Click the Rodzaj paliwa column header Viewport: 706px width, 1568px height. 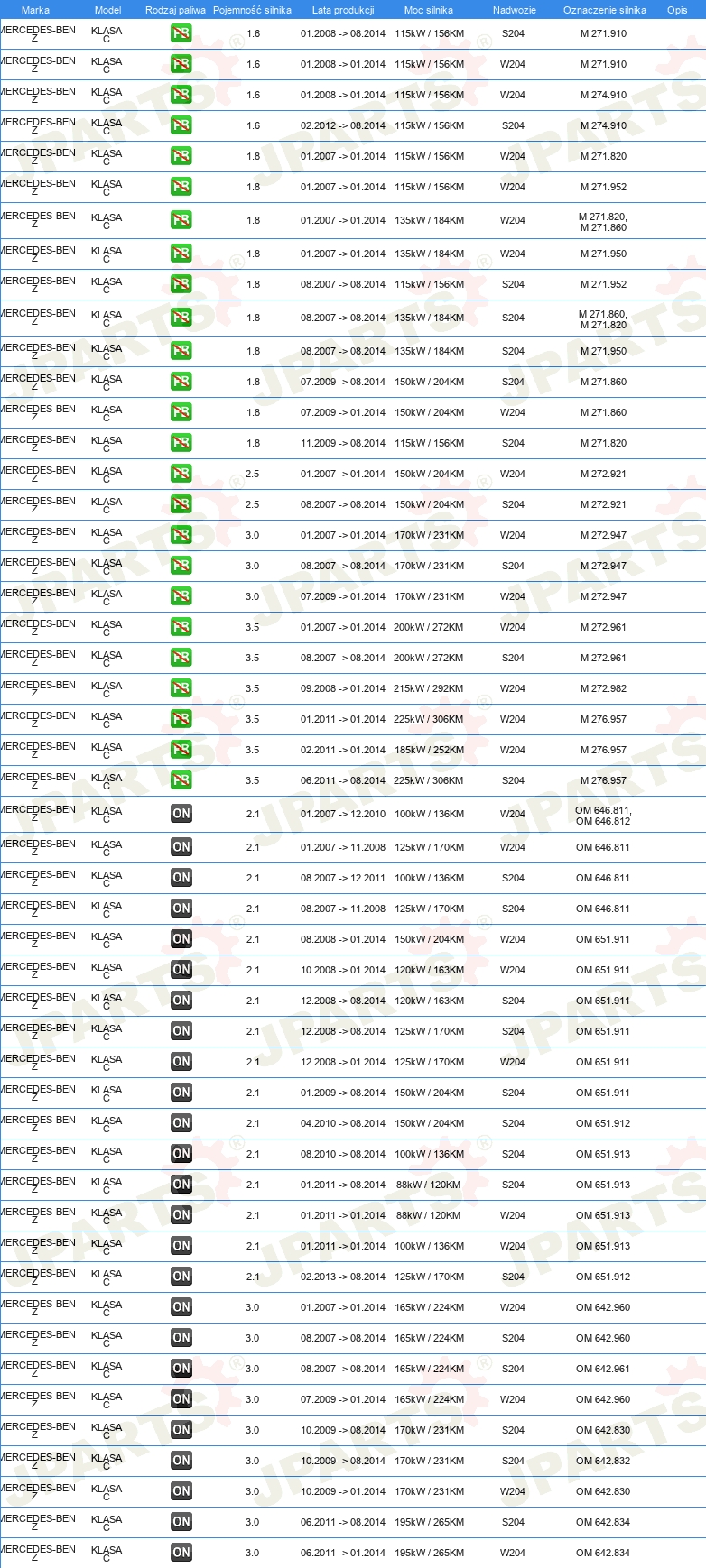[175, 10]
